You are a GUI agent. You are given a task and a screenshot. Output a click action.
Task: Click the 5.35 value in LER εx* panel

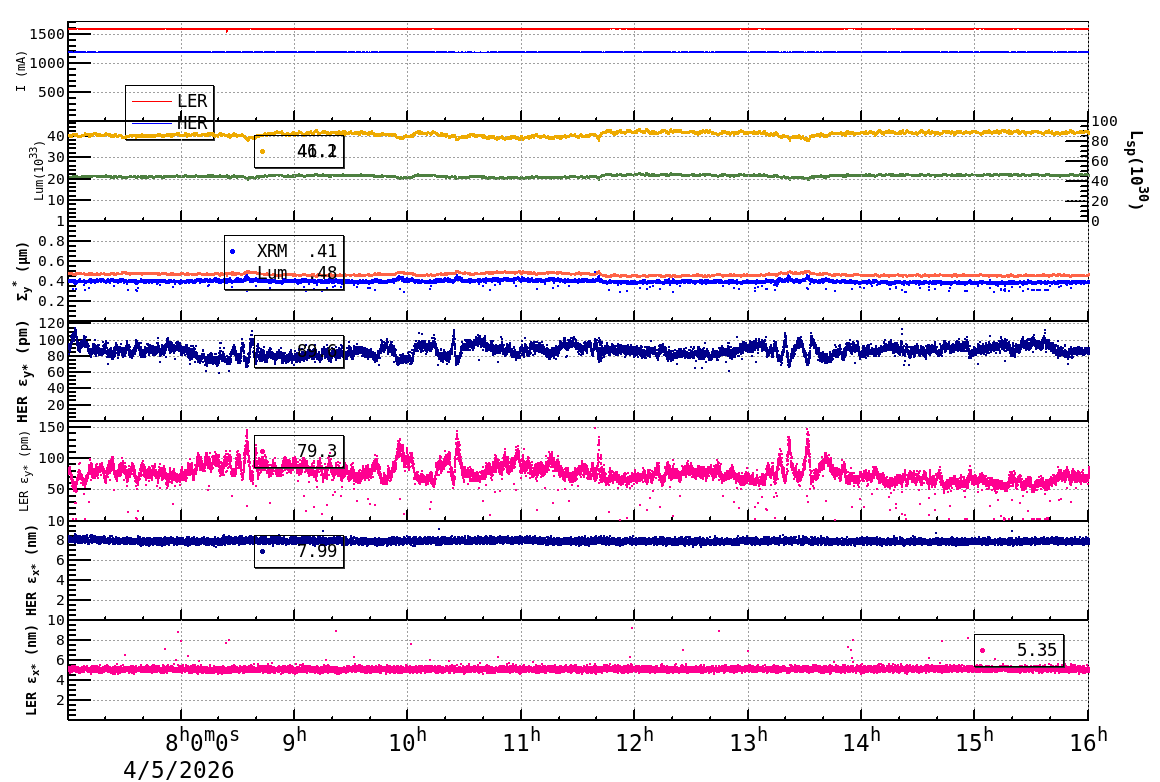pos(1036,650)
